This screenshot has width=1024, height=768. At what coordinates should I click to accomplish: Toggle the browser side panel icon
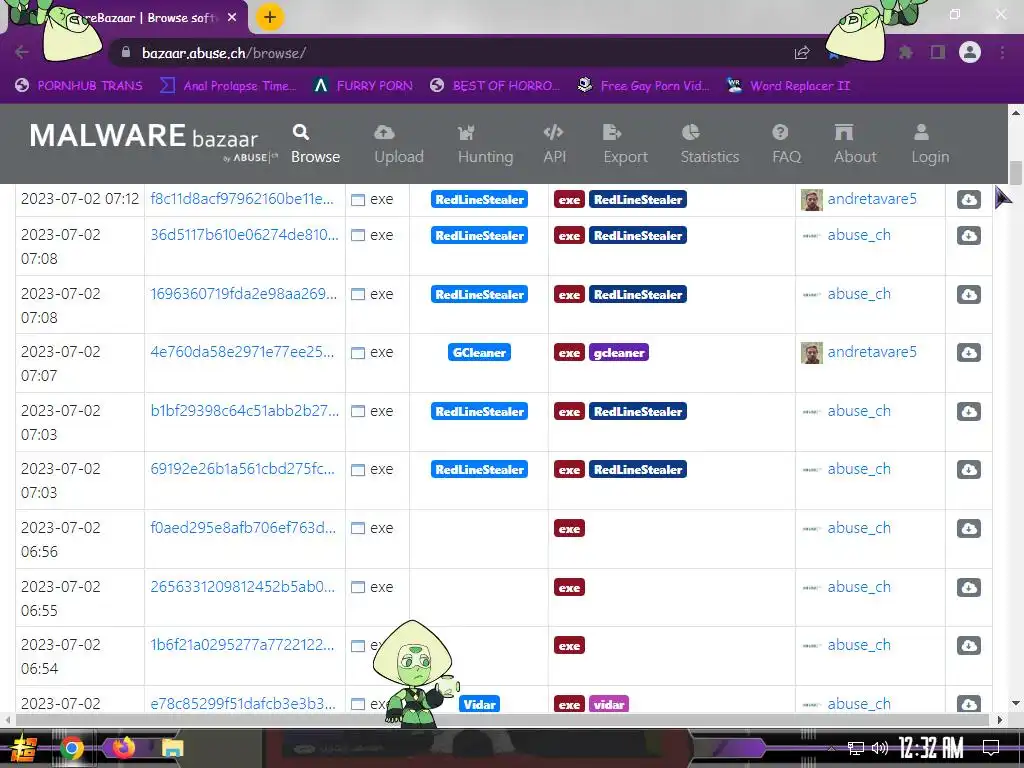(x=938, y=52)
